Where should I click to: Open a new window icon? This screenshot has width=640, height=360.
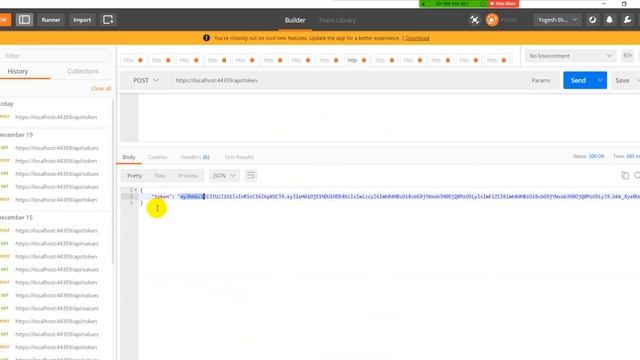(x=108, y=20)
